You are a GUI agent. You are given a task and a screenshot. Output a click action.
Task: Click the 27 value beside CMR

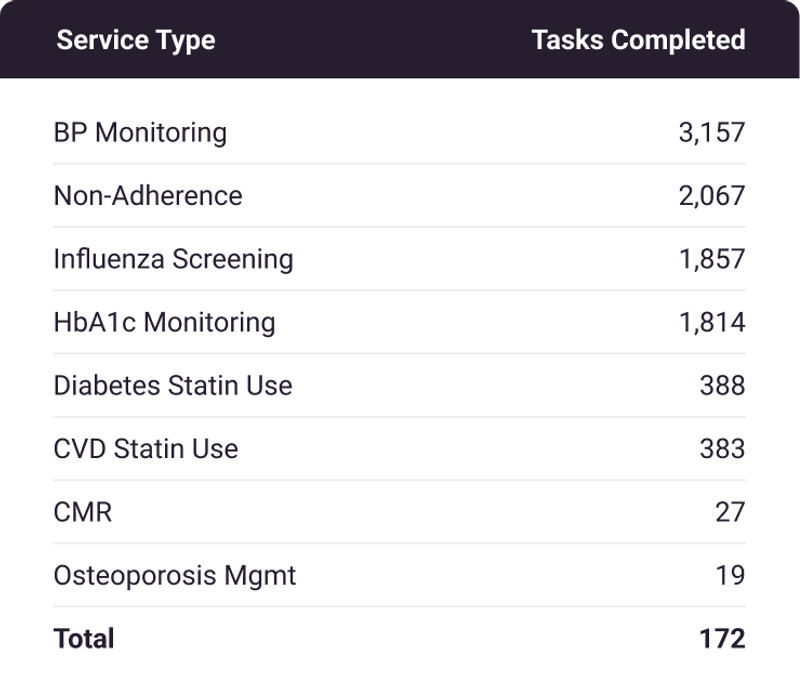pos(733,512)
